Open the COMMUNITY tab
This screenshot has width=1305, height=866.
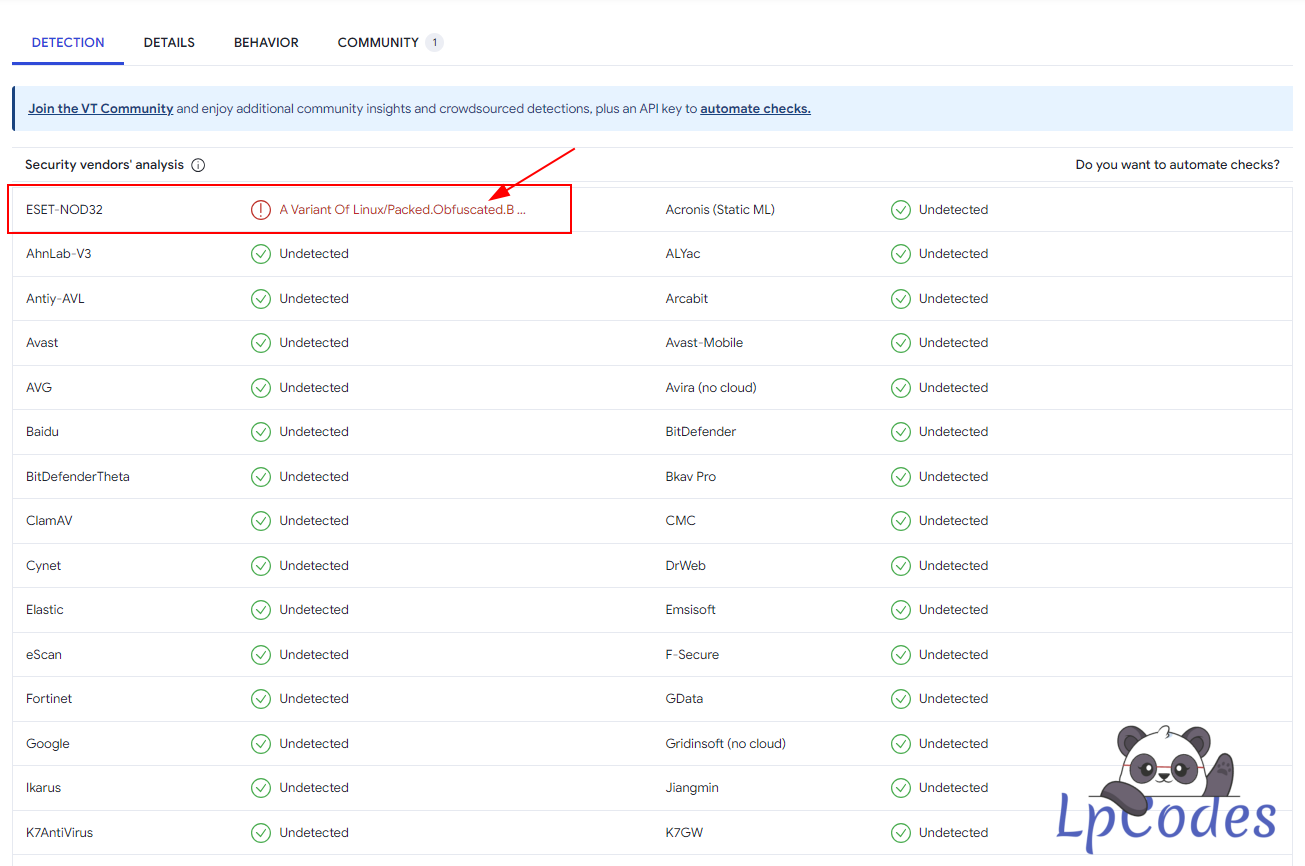378,43
